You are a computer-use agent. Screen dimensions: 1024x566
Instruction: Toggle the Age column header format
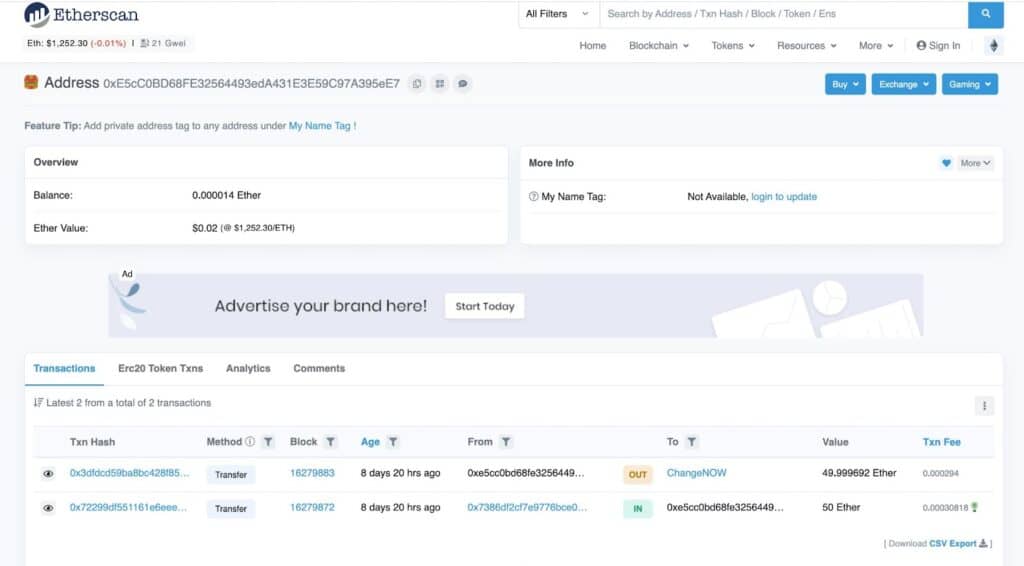point(370,442)
